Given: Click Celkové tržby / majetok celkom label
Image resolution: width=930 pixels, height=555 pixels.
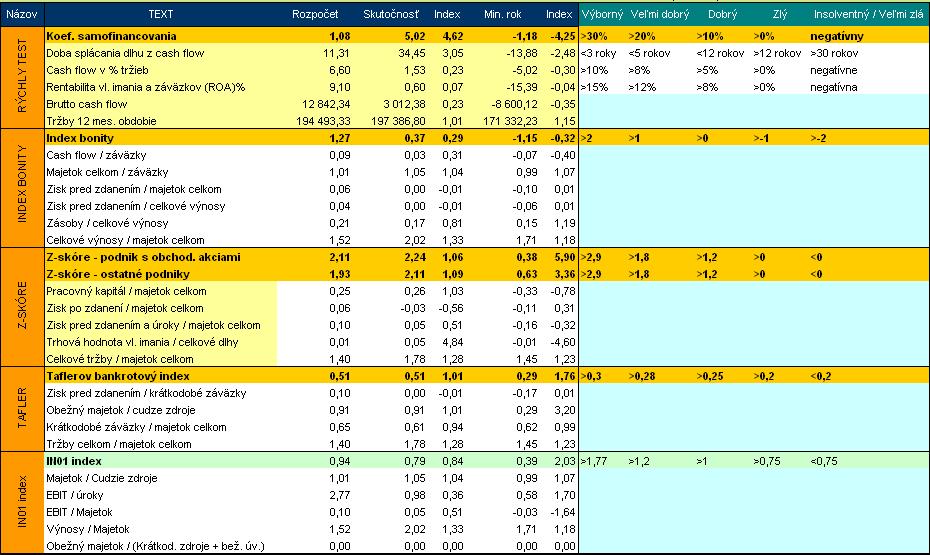Looking at the screenshot, I should tap(120, 359).
